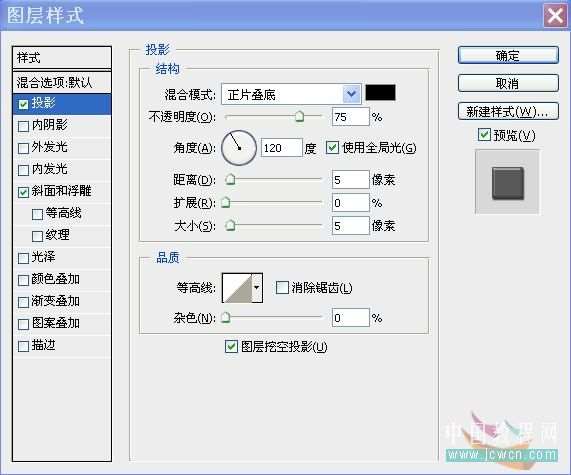Click the 距离 value field showing 5
Screen dimensions: 571x475
[350, 180]
